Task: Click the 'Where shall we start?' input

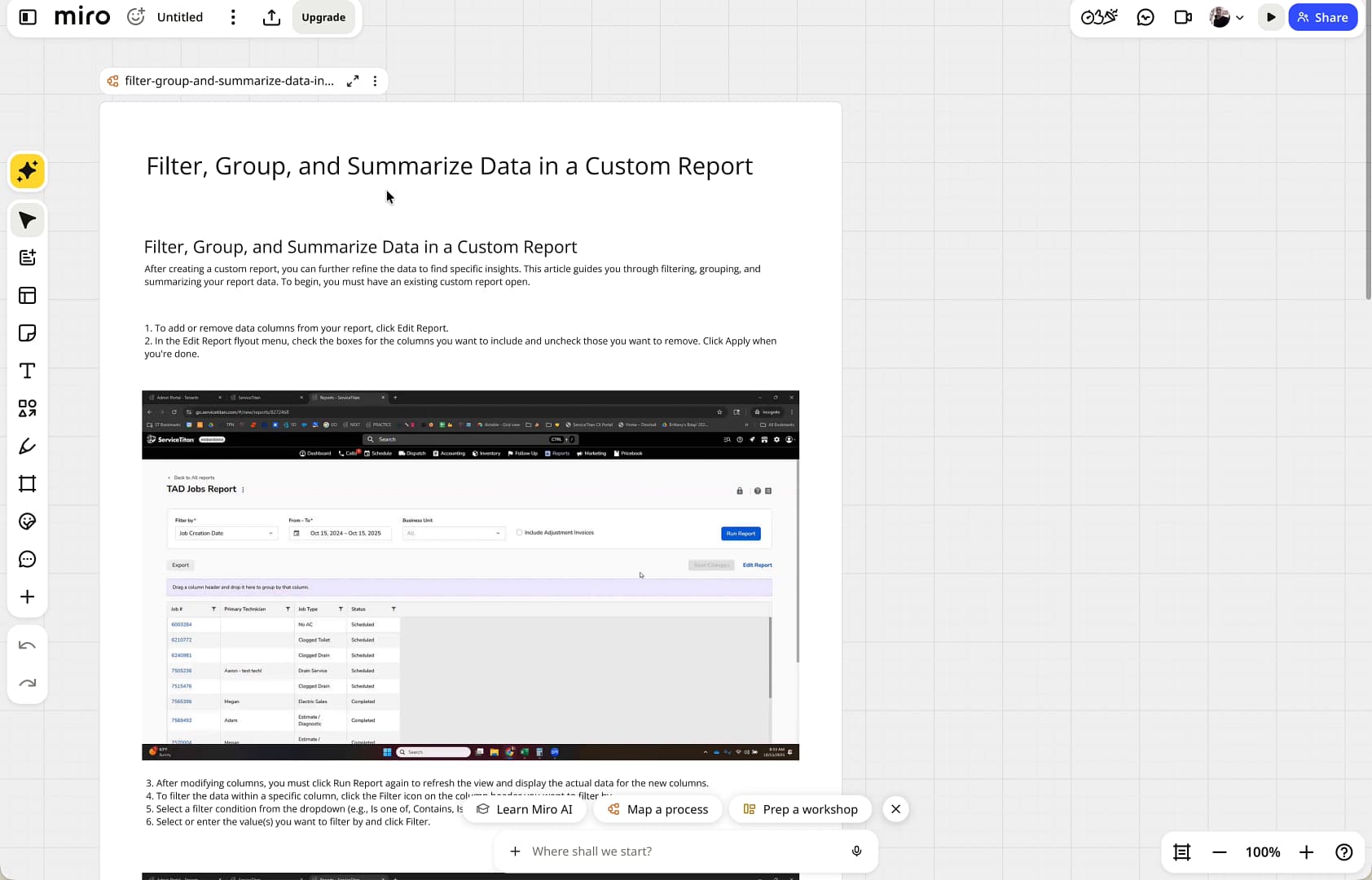Action: pyautogui.click(x=684, y=851)
